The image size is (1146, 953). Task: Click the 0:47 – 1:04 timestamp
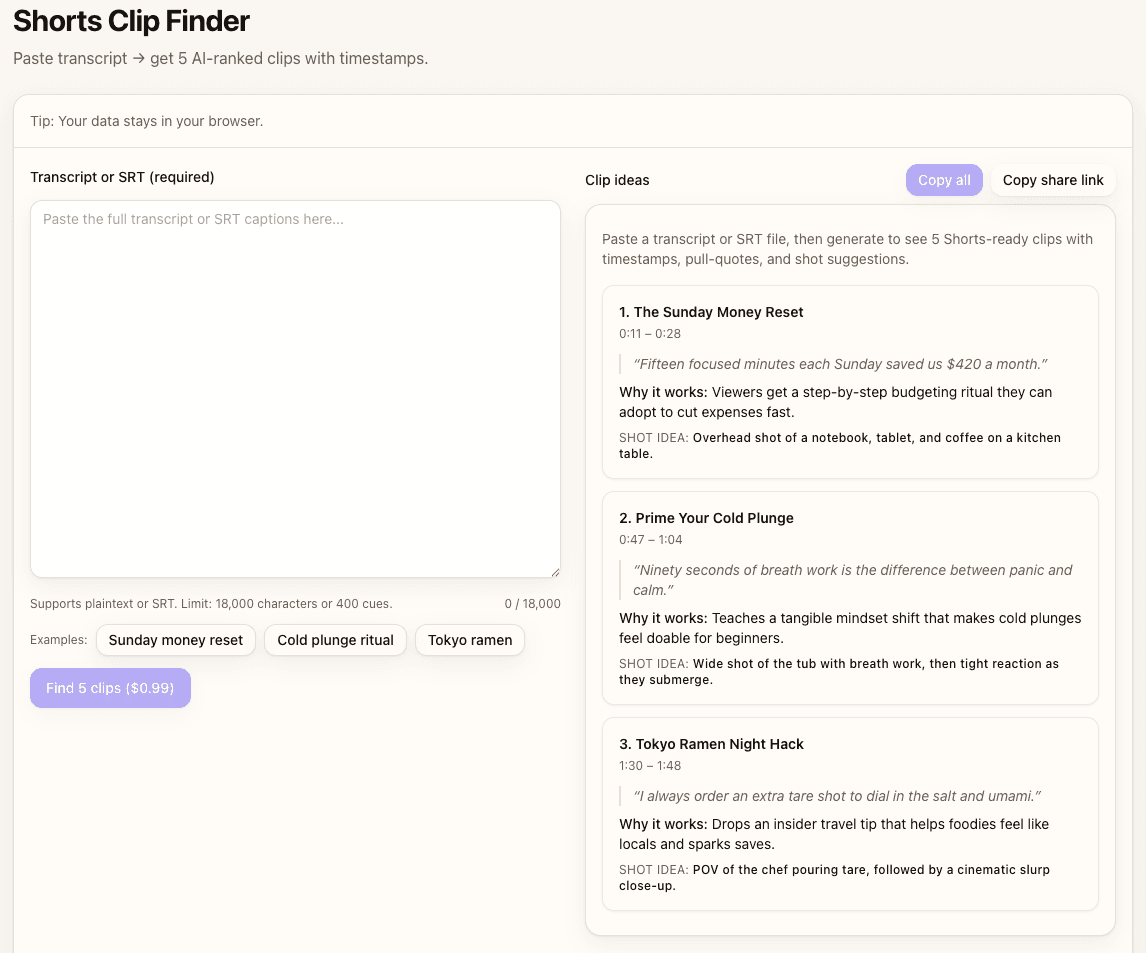(649, 538)
